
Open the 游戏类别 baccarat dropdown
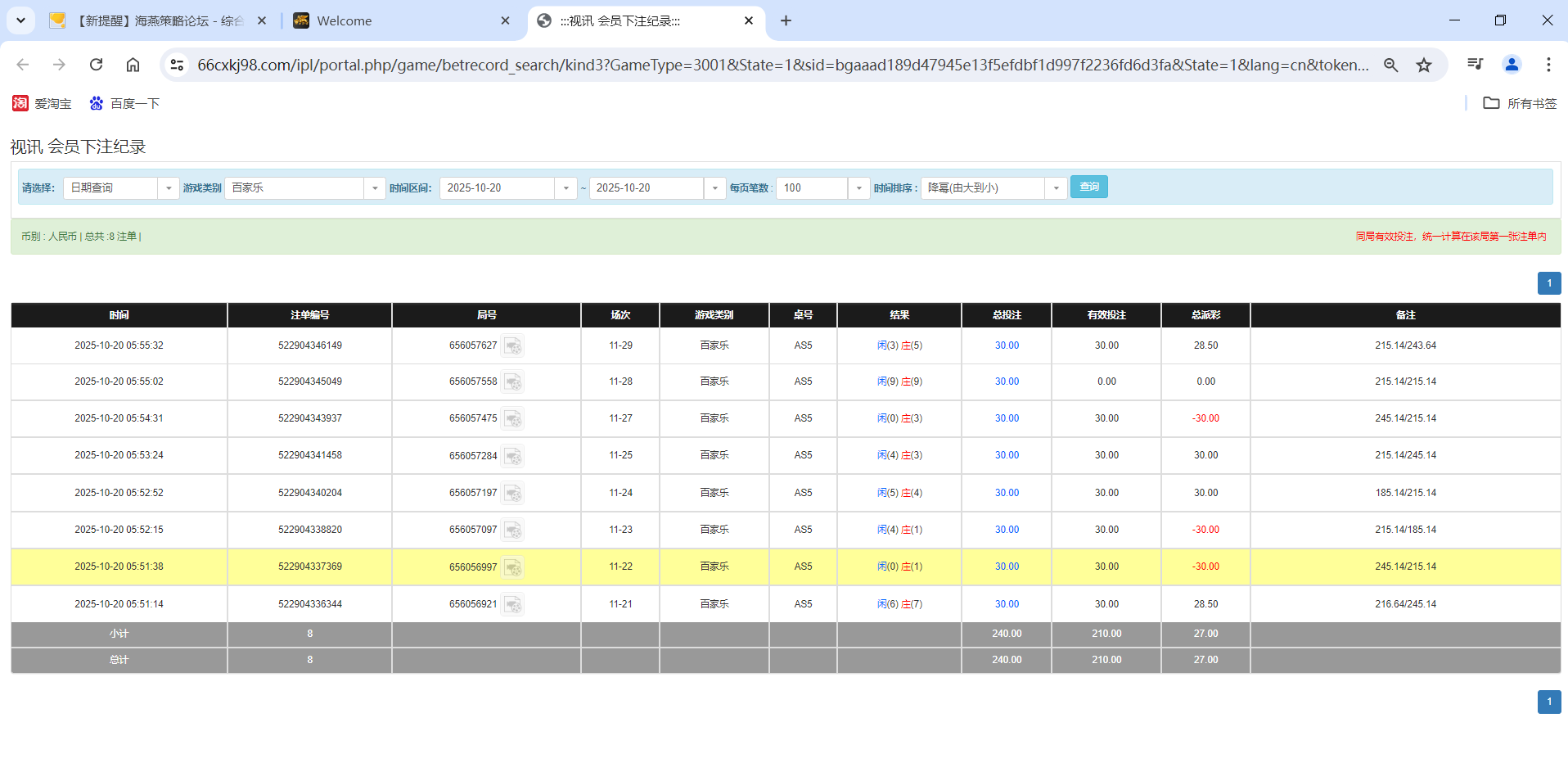[x=374, y=187]
